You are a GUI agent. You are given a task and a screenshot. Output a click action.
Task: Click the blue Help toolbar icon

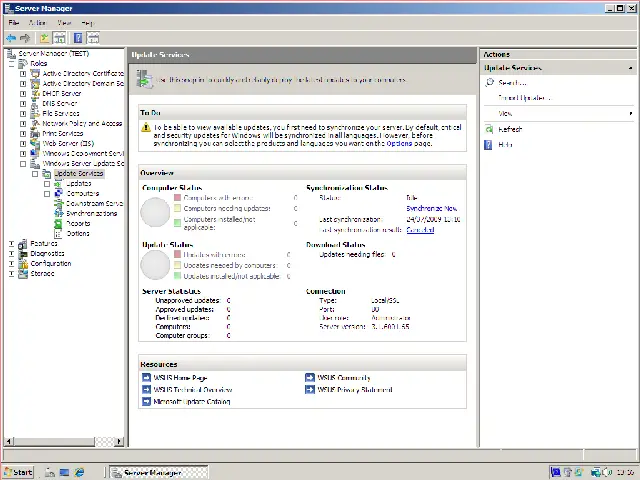click(x=78, y=38)
